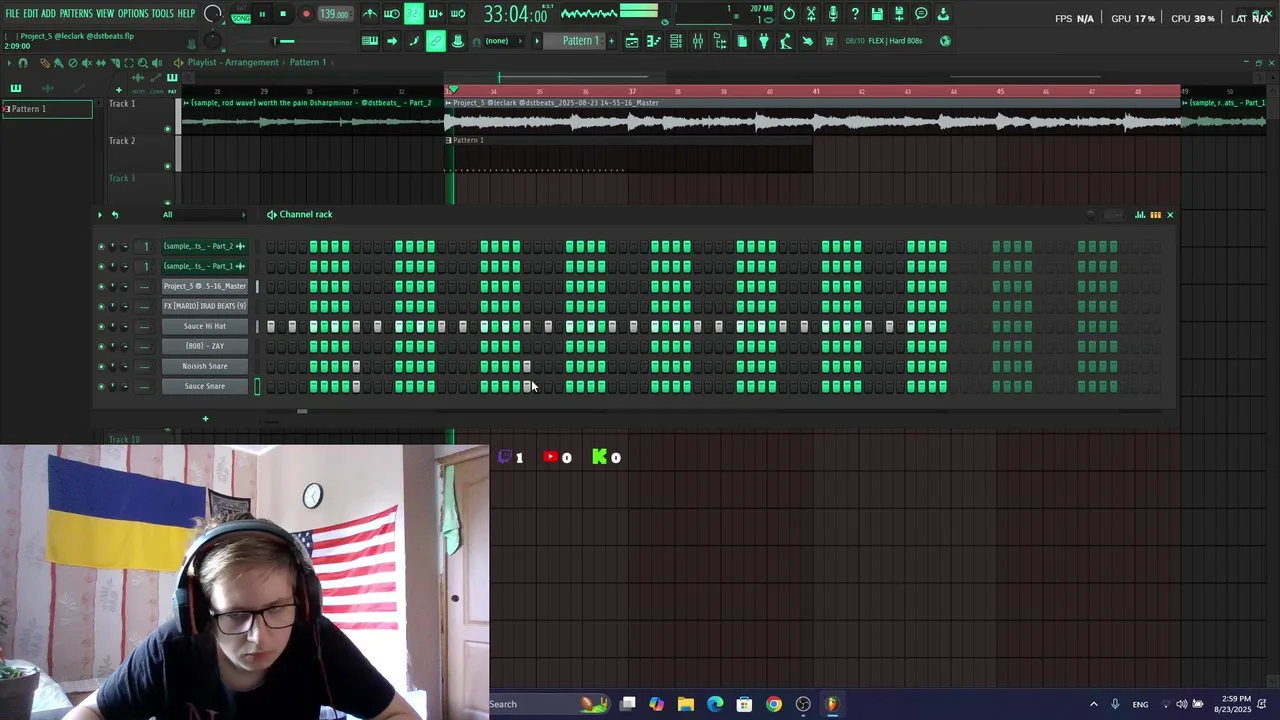Open the OPTIONS menu
This screenshot has height=720, width=1280.
coord(133,14)
